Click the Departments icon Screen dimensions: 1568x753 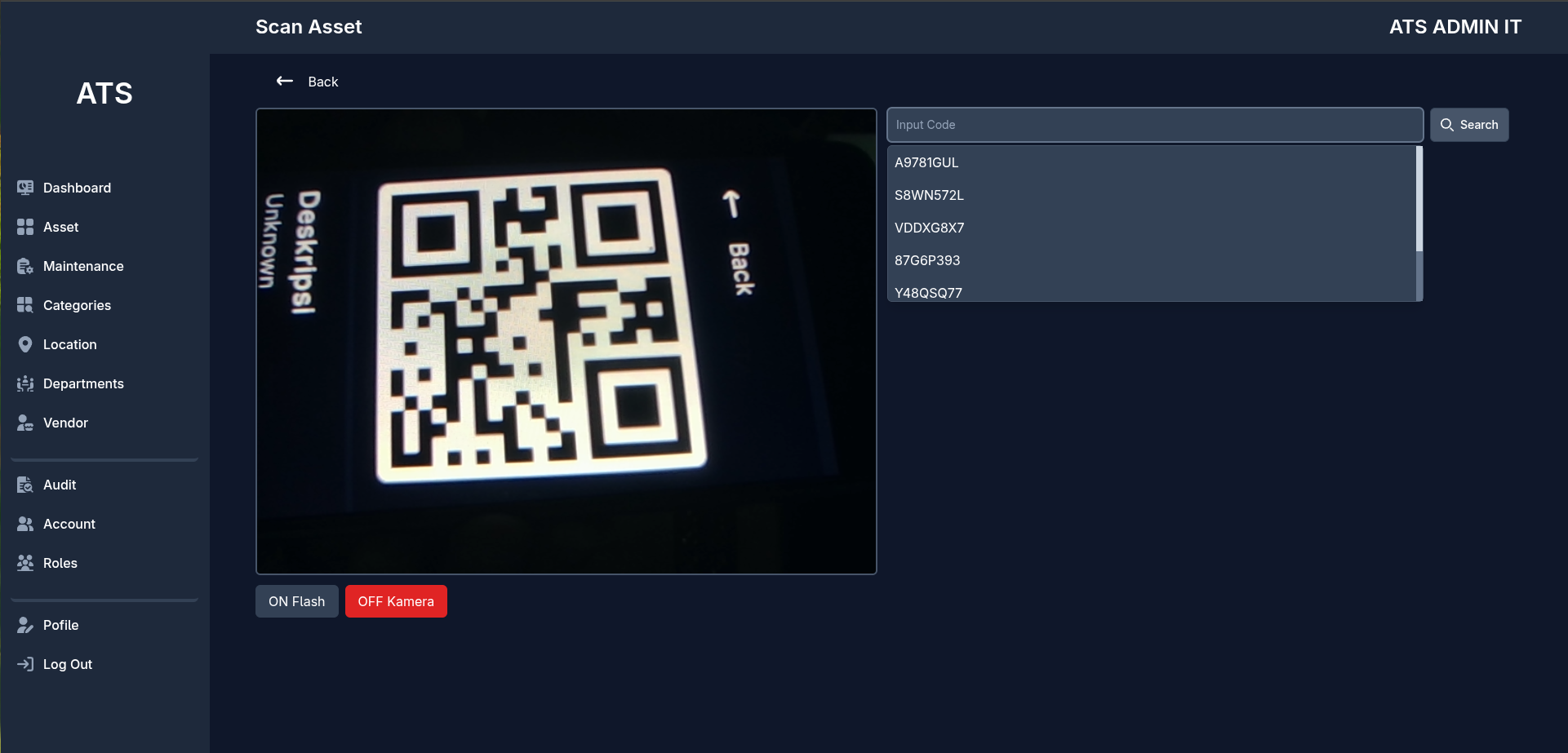[x=25, y=383]
